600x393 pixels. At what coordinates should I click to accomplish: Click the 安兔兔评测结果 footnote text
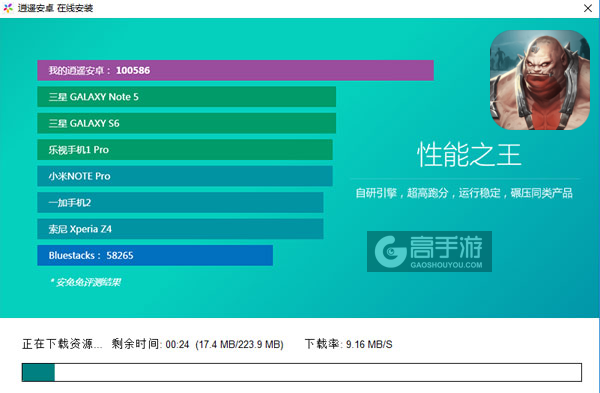coord(86,282)
